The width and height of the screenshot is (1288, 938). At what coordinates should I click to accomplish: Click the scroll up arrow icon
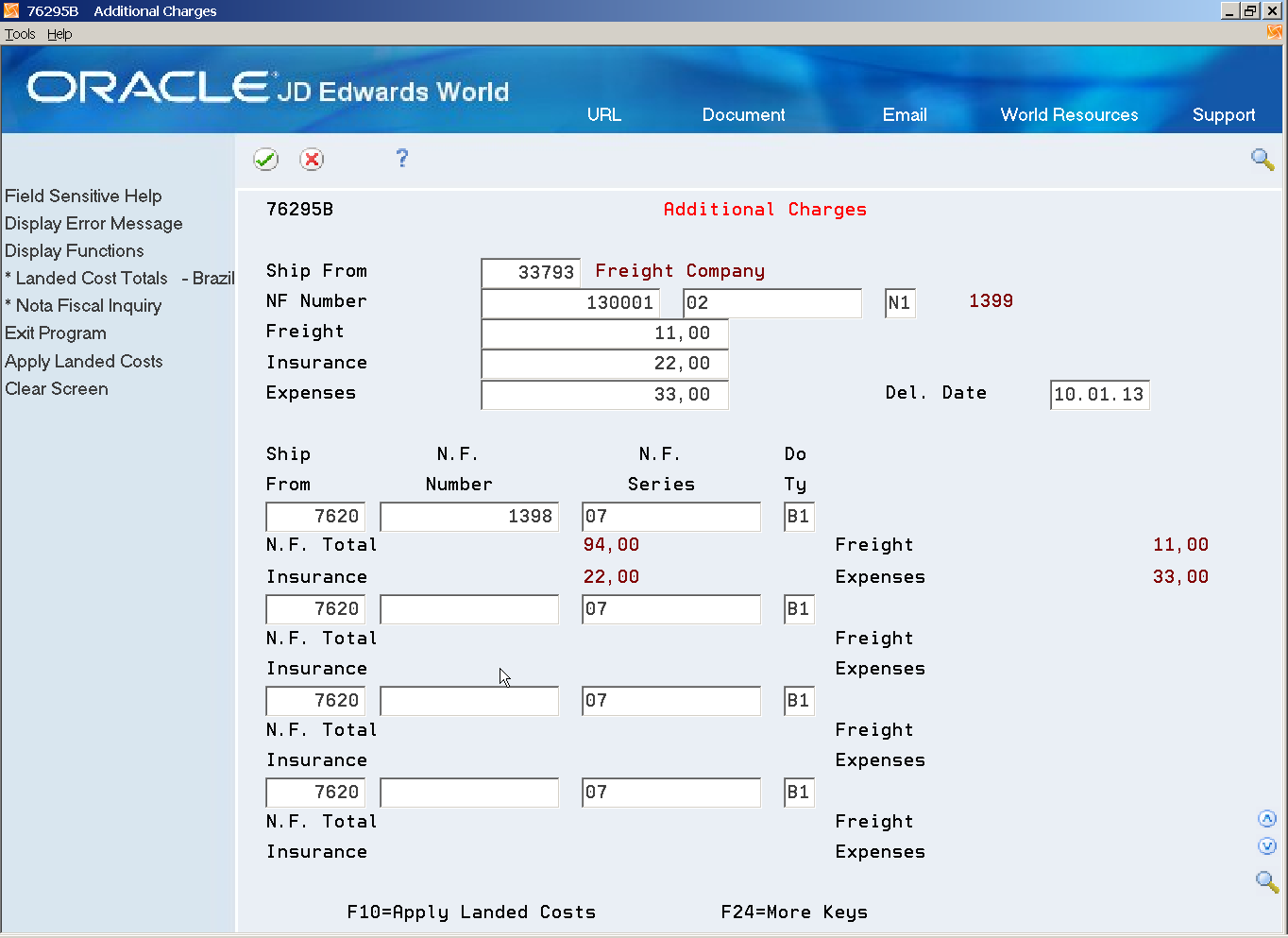click(1267, 819)
